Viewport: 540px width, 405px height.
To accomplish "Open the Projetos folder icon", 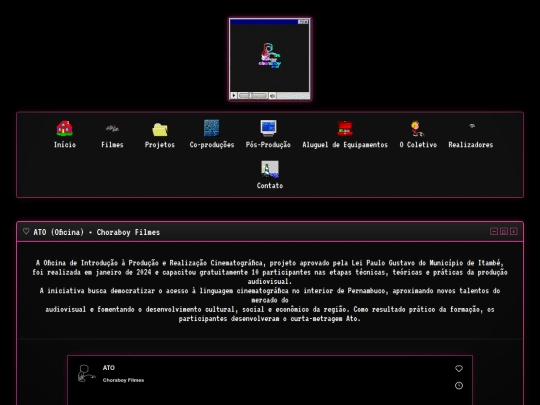I will pyautogui.click(x=160, y=129).
